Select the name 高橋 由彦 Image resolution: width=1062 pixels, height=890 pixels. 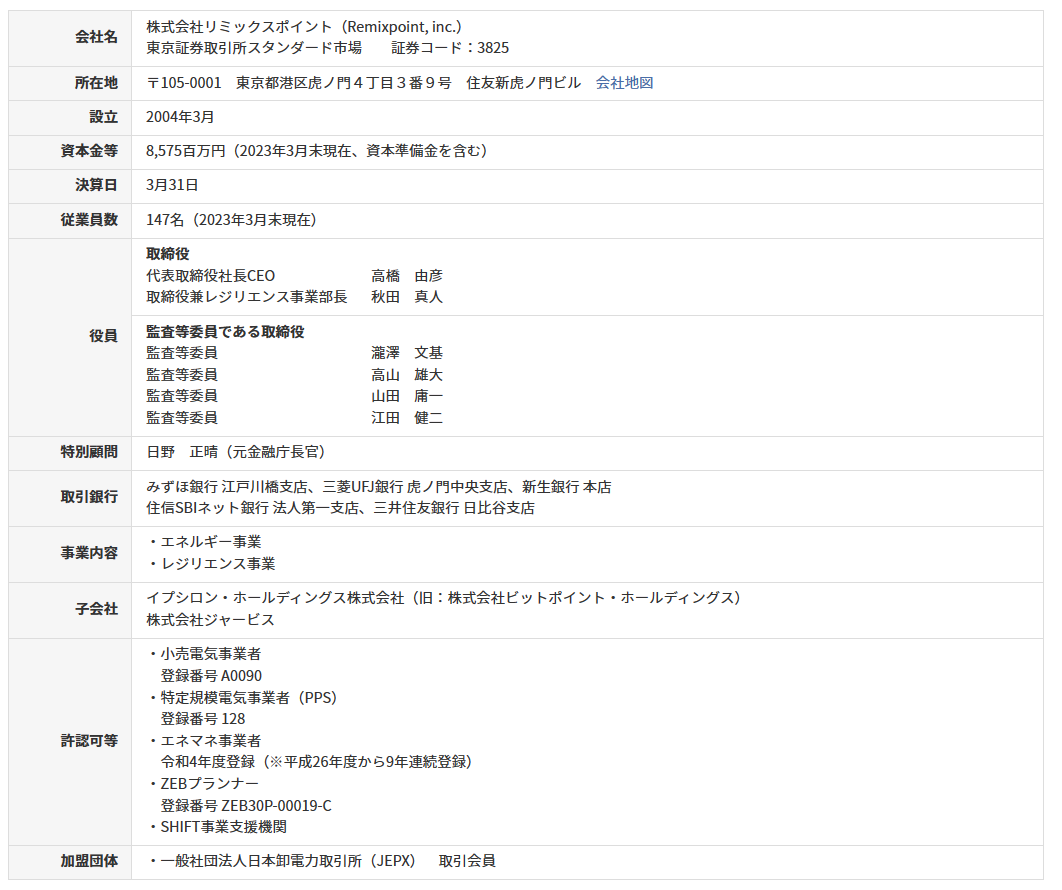click(x=407, y=276)
